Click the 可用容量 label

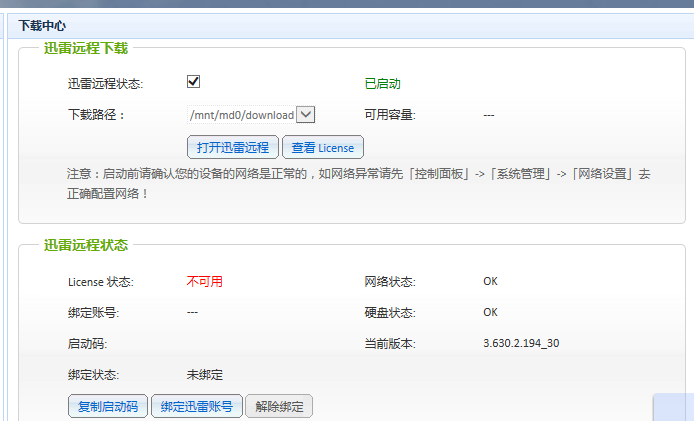point(390,115)
